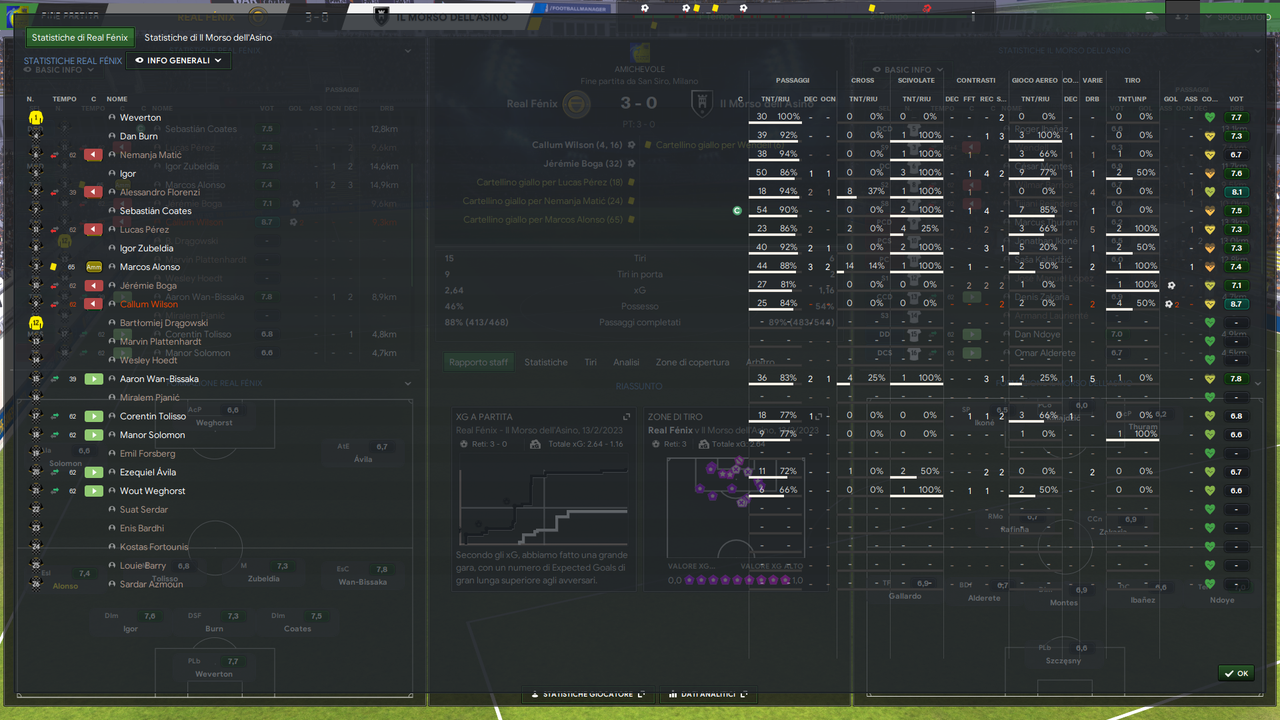Screen dimensions: 1280x720
Task: Click the goal ball icon in Callum Wilson's row
Action: click(x=1168, y=304)
